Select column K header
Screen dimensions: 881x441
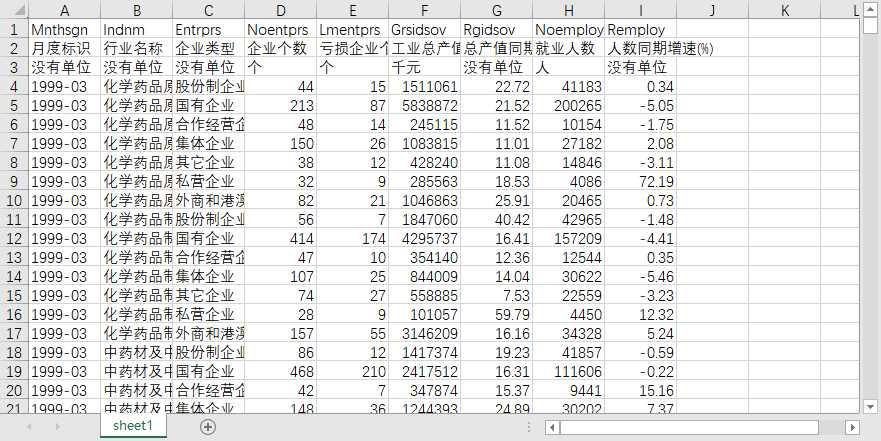[784, 10]
